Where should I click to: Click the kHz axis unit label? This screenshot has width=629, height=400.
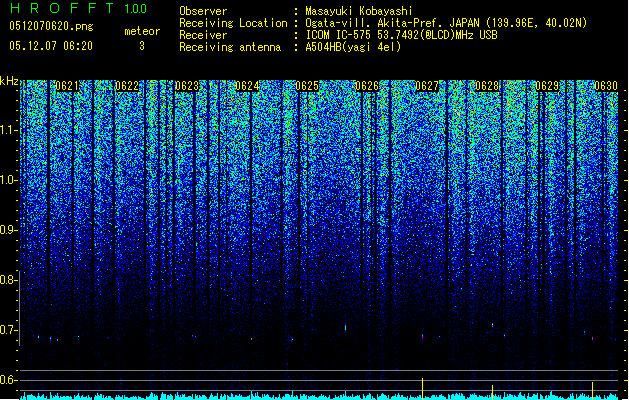(9, 81)
